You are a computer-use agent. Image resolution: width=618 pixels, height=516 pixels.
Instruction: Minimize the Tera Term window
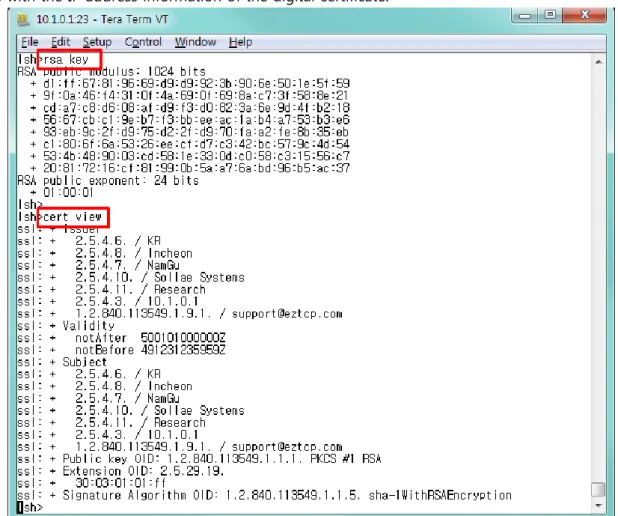tap(525, 15)
